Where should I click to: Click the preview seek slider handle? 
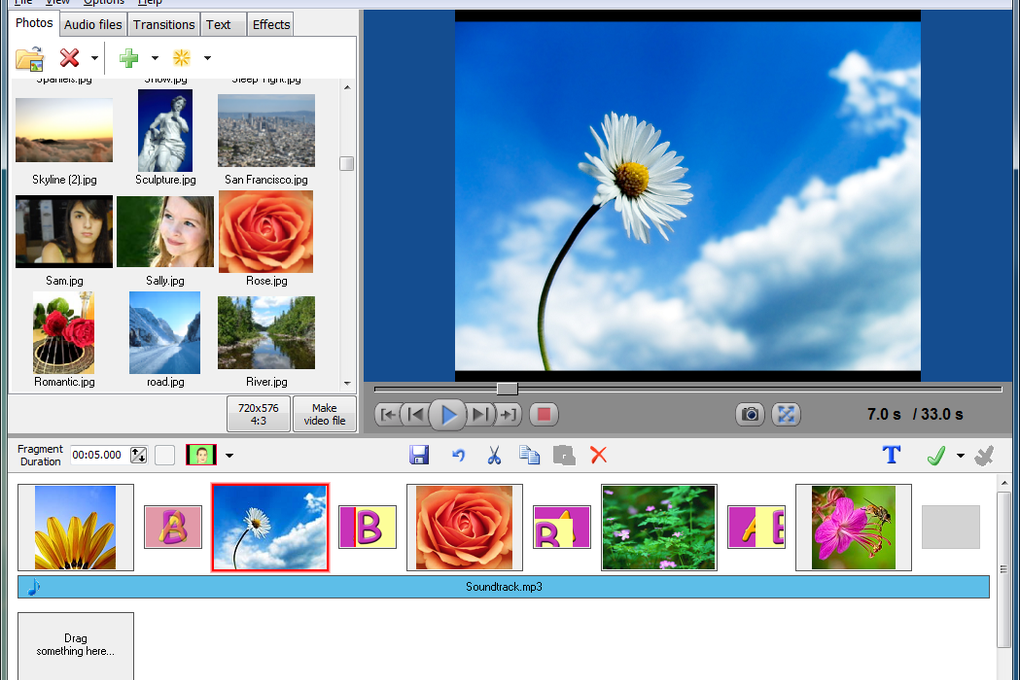coord(507,389)
